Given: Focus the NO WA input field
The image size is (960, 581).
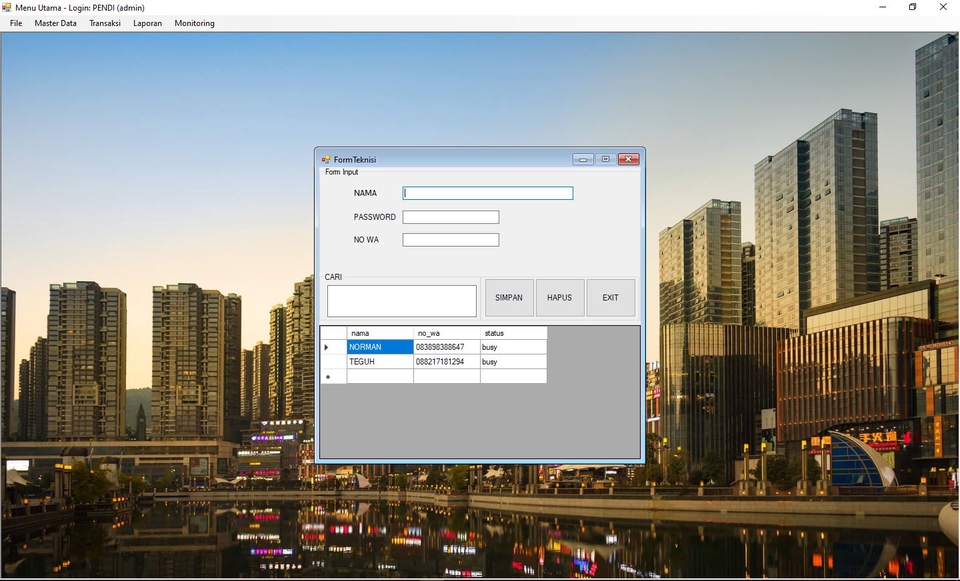Looking at the screenshot, I should [450, 240].
